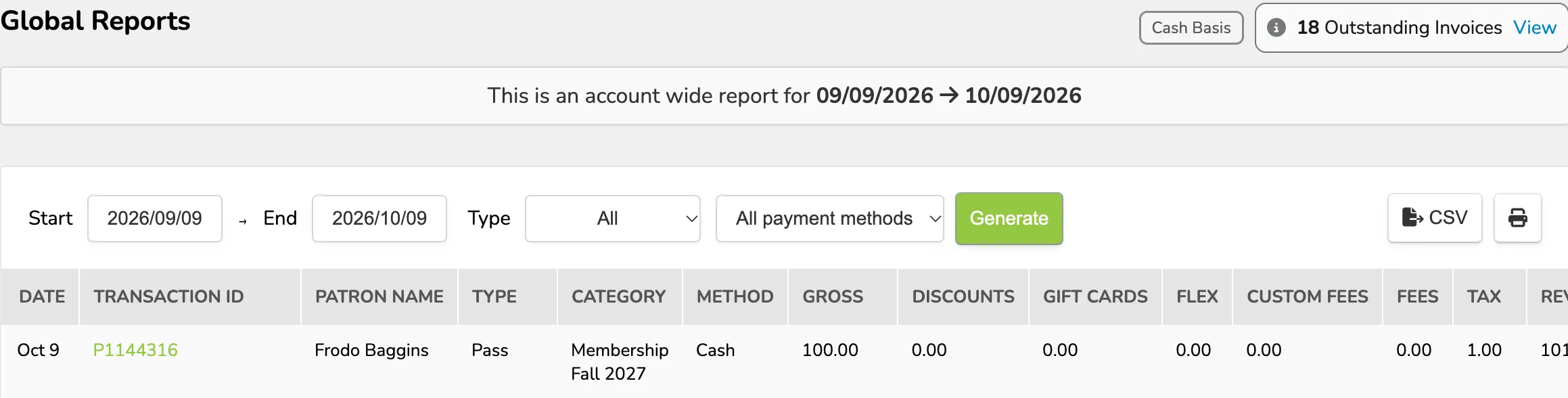This screenshot has height=398, width=1568.
Task: Open the Type dropdown set to All
Action: [613, 219]
